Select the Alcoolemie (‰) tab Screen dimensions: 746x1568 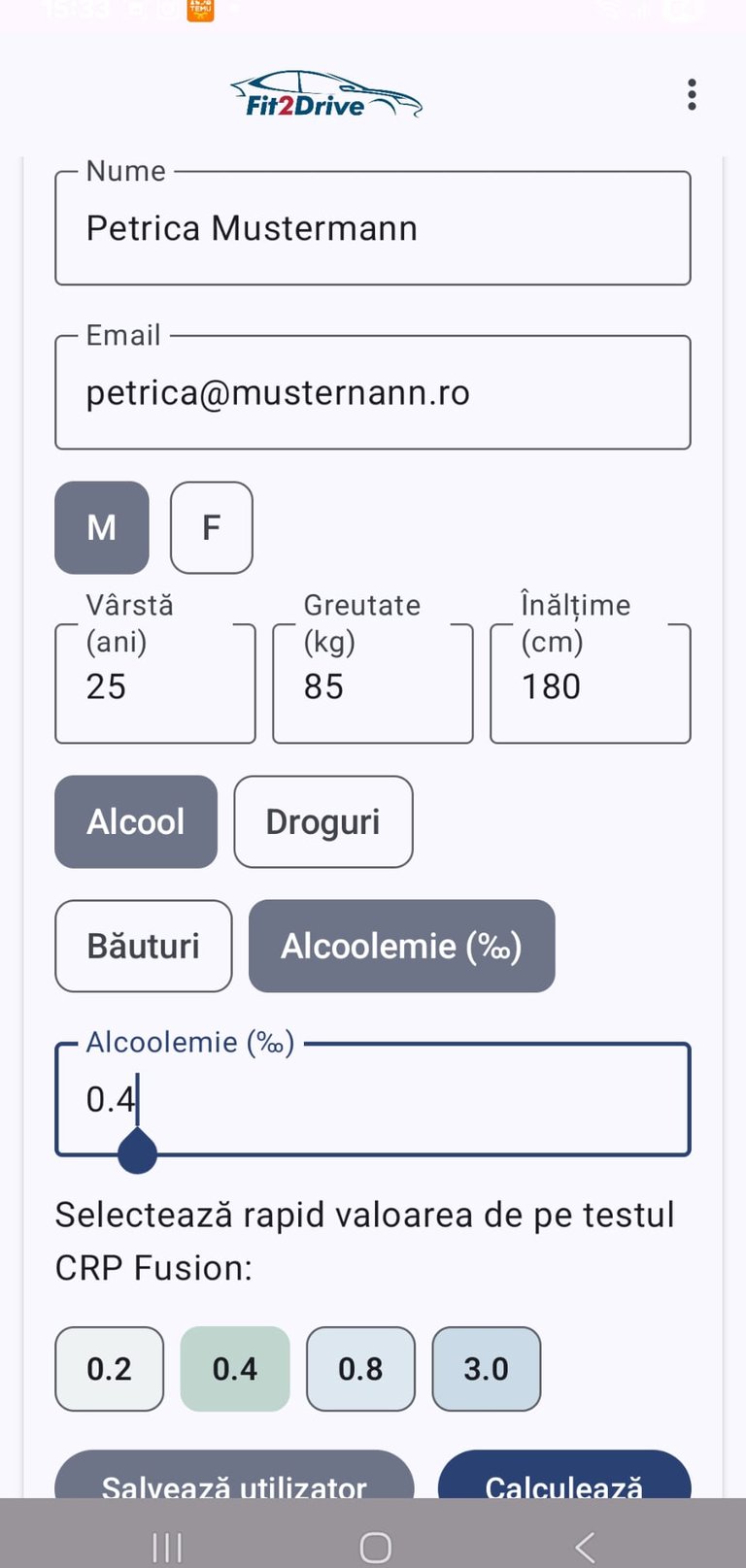coord(401,946)
